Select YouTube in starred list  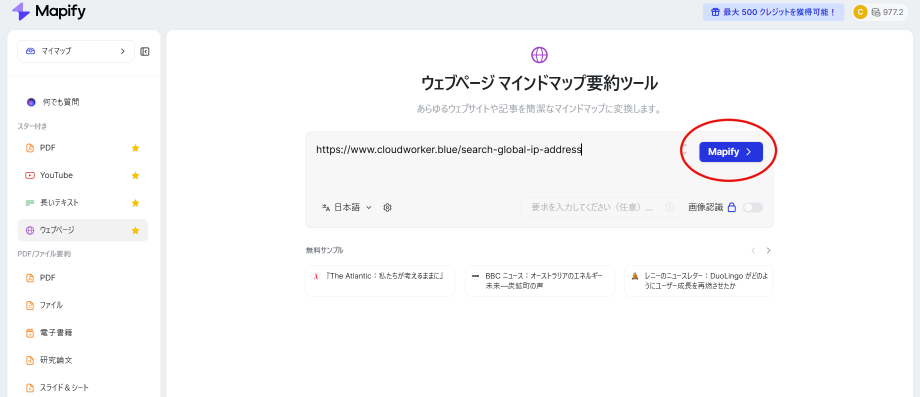pos(83,175)
